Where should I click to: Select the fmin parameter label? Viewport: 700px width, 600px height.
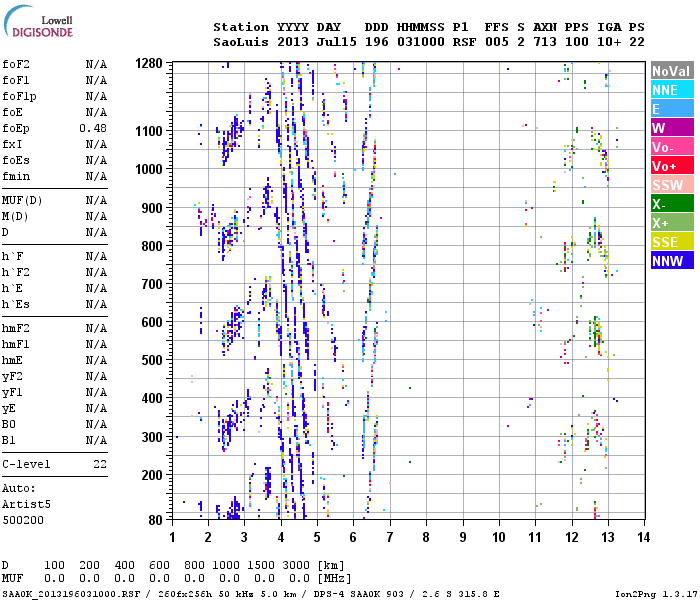[x=16, y=177]
